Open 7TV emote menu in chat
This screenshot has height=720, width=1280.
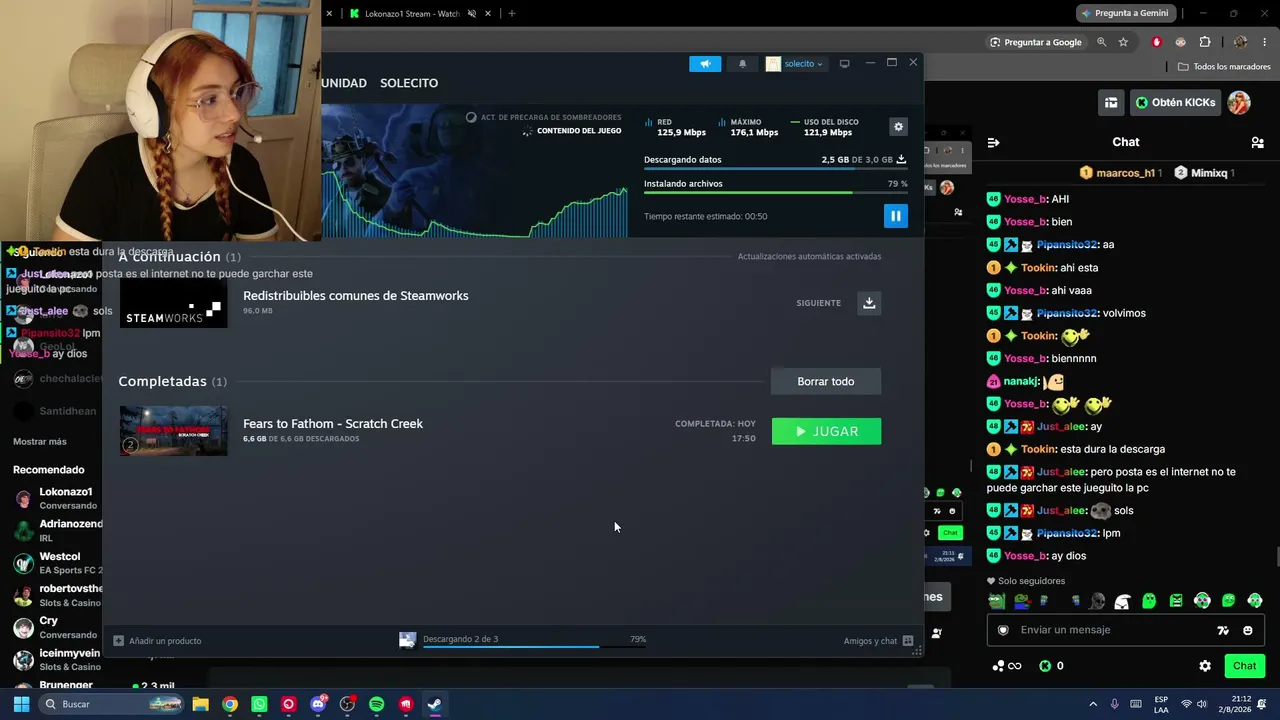(x=1222, y=630)
